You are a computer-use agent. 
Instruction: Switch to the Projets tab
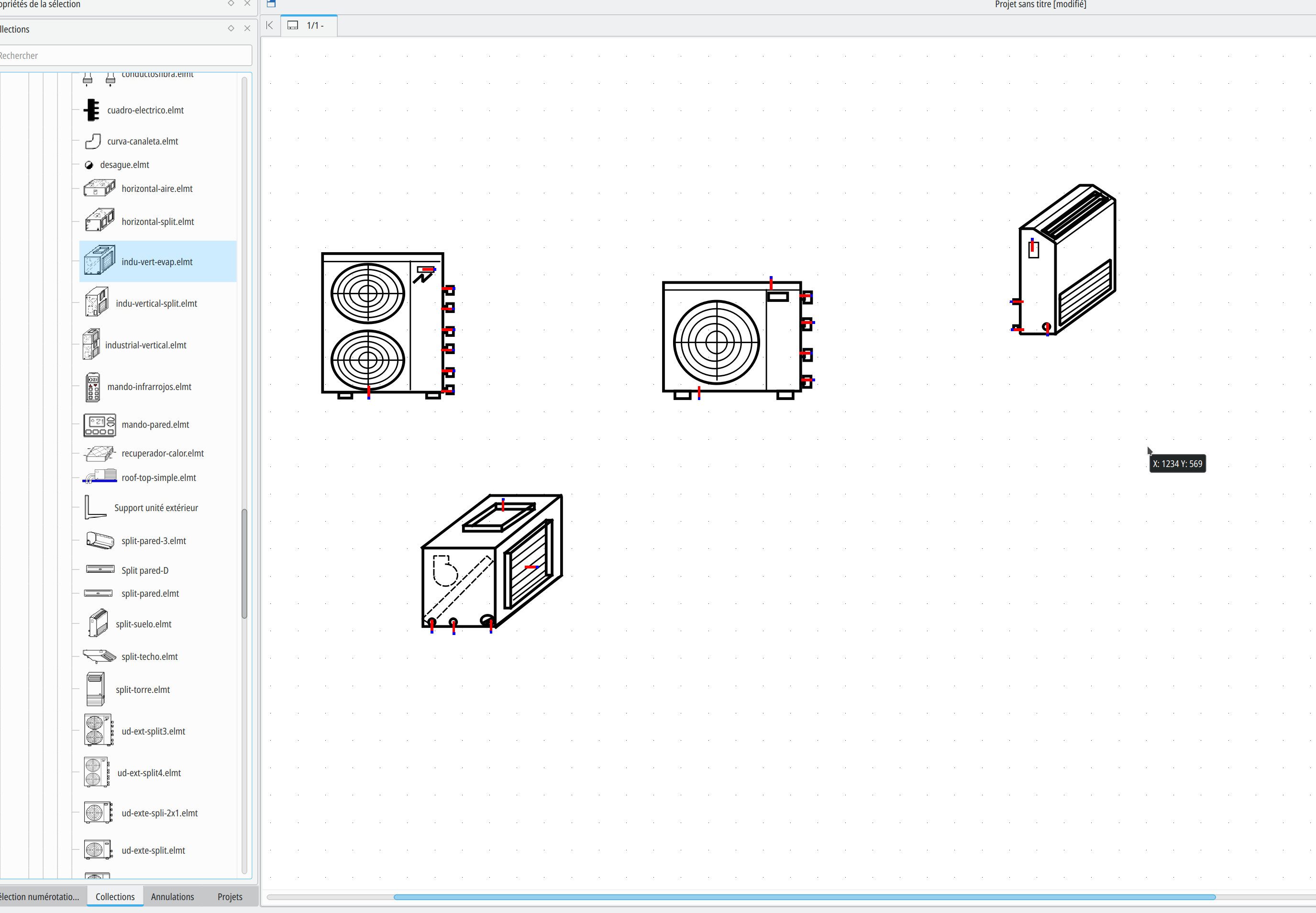(x=230, y=896)
